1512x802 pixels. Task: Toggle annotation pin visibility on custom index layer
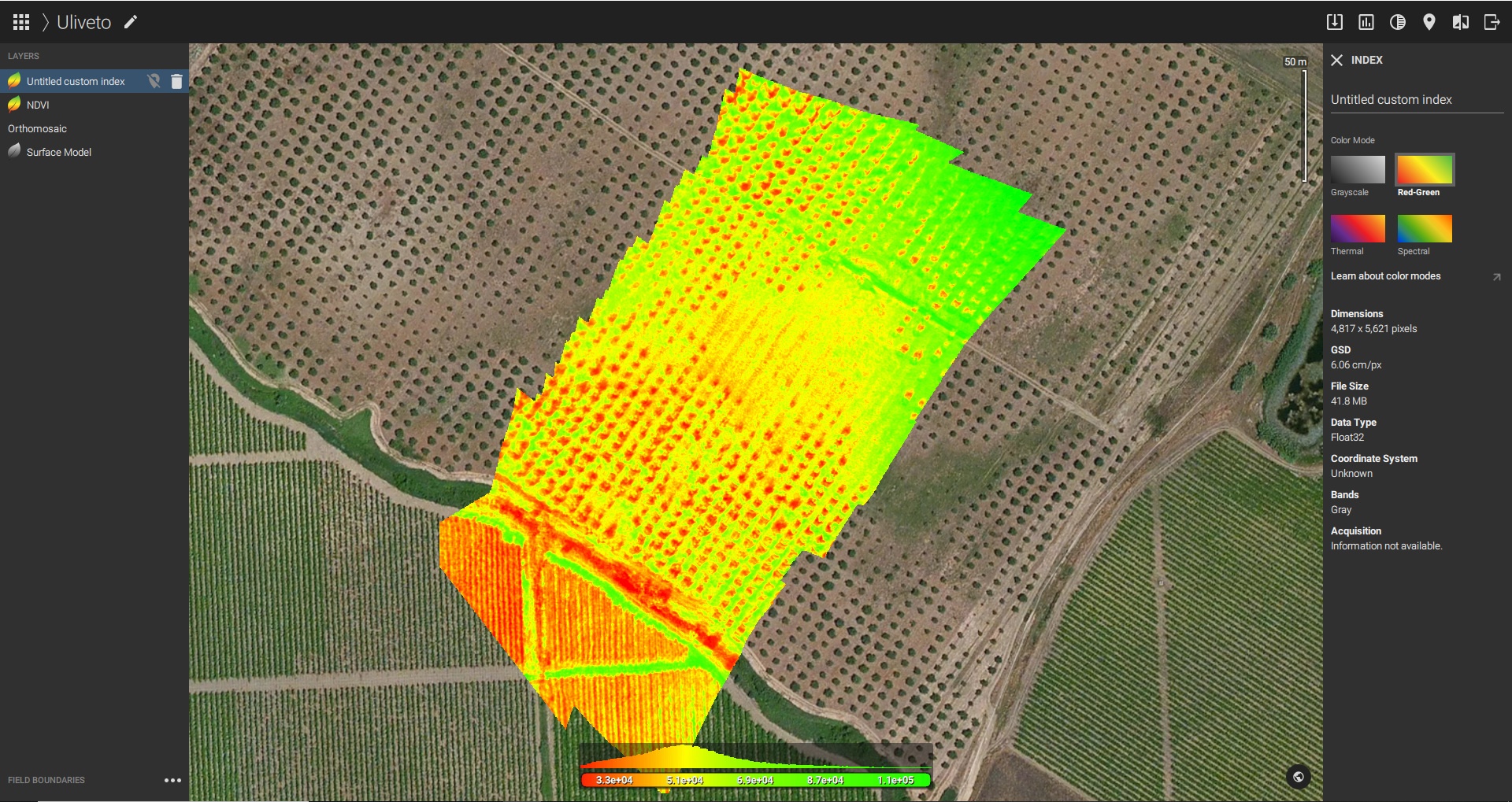(x=154, y=81)
